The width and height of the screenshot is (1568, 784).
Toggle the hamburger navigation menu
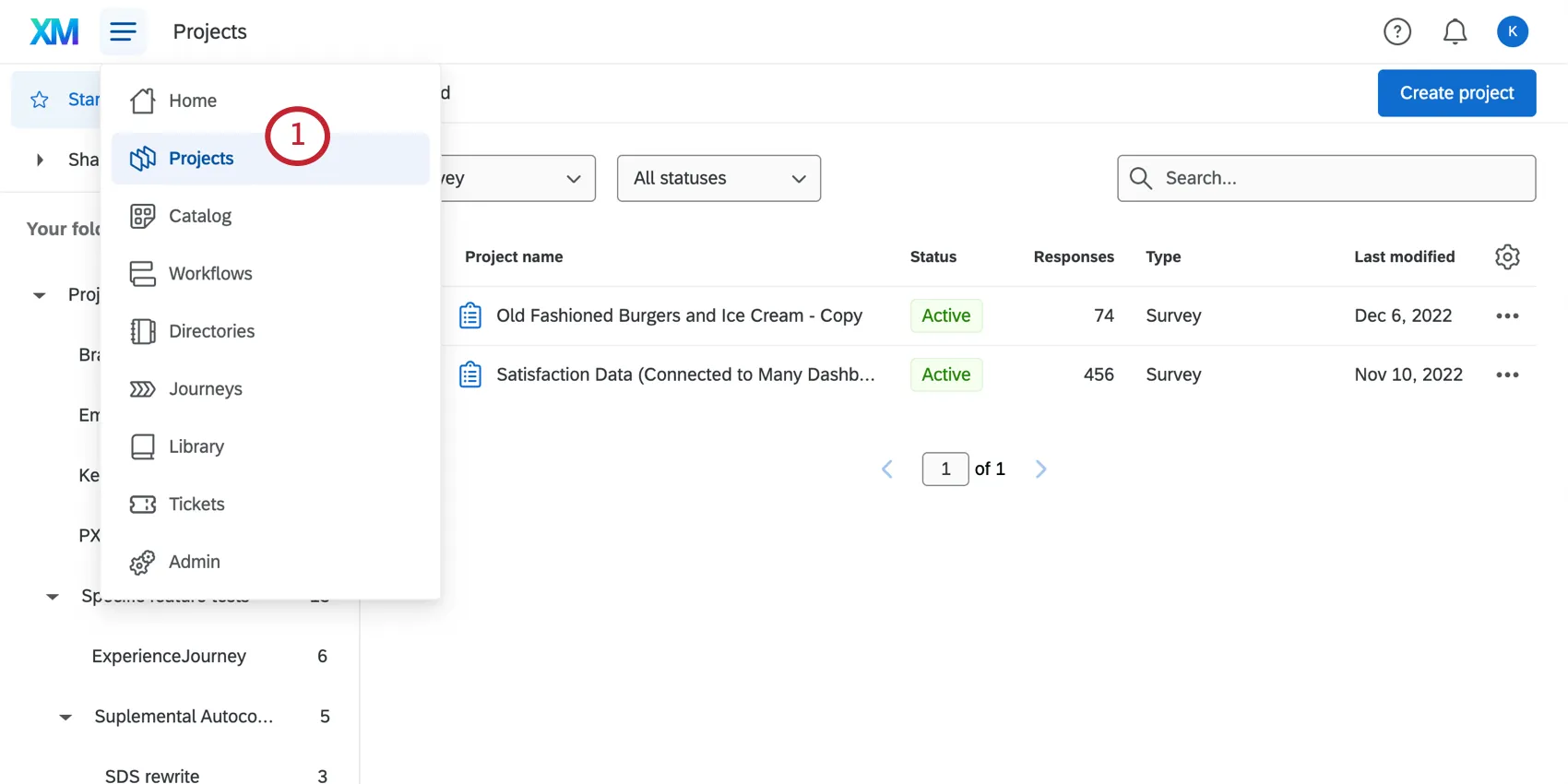[x=123, y=32]
